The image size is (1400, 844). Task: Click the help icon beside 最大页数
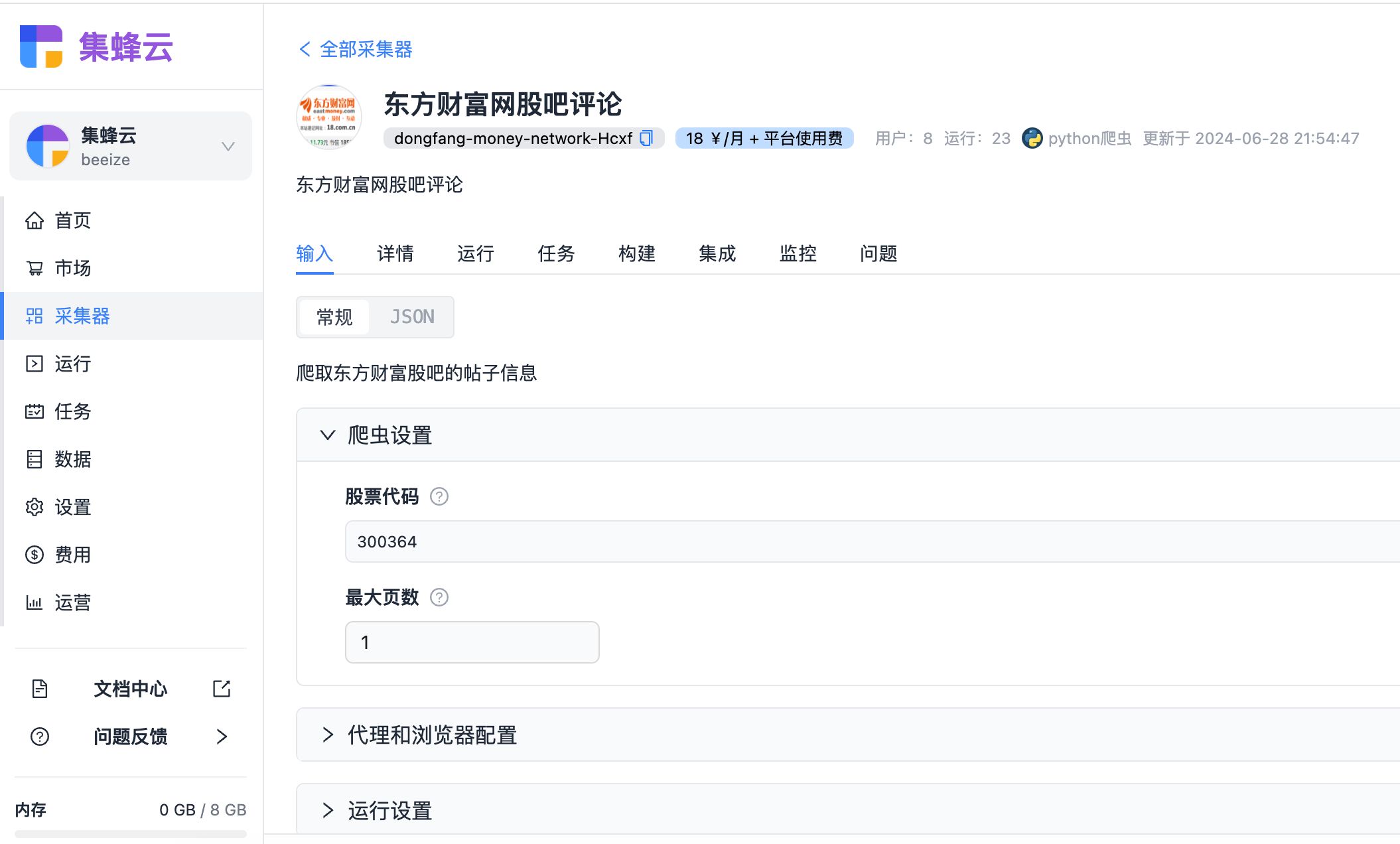click(439, 597)
